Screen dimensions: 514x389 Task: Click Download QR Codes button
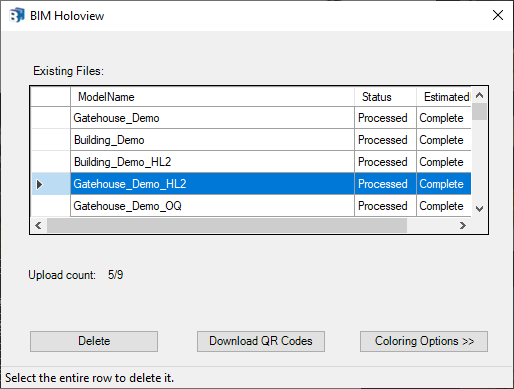[261, 341]
